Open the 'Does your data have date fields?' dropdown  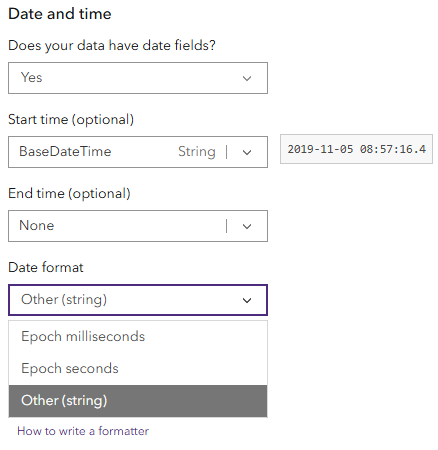(138, 78)
